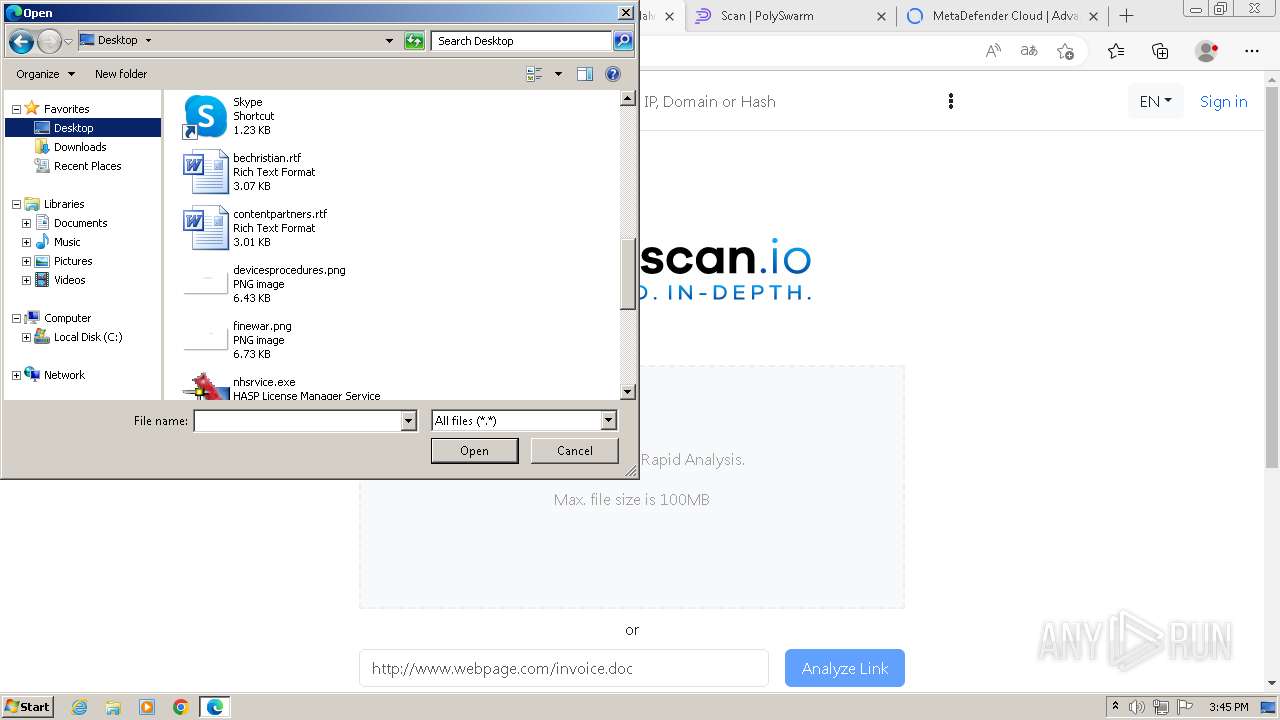Add page to browser favorites star
The height and width of the screenshot is (720, 1280).
pos(1065,51)
